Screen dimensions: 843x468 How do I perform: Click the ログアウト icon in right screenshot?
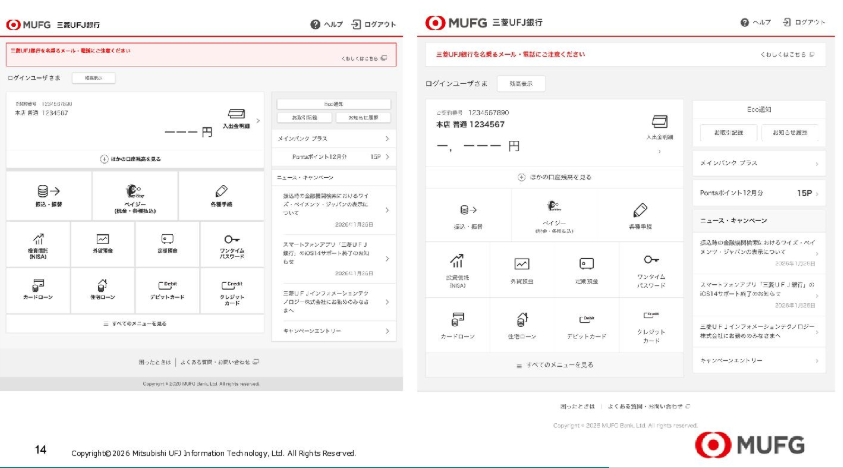point(787,22)
